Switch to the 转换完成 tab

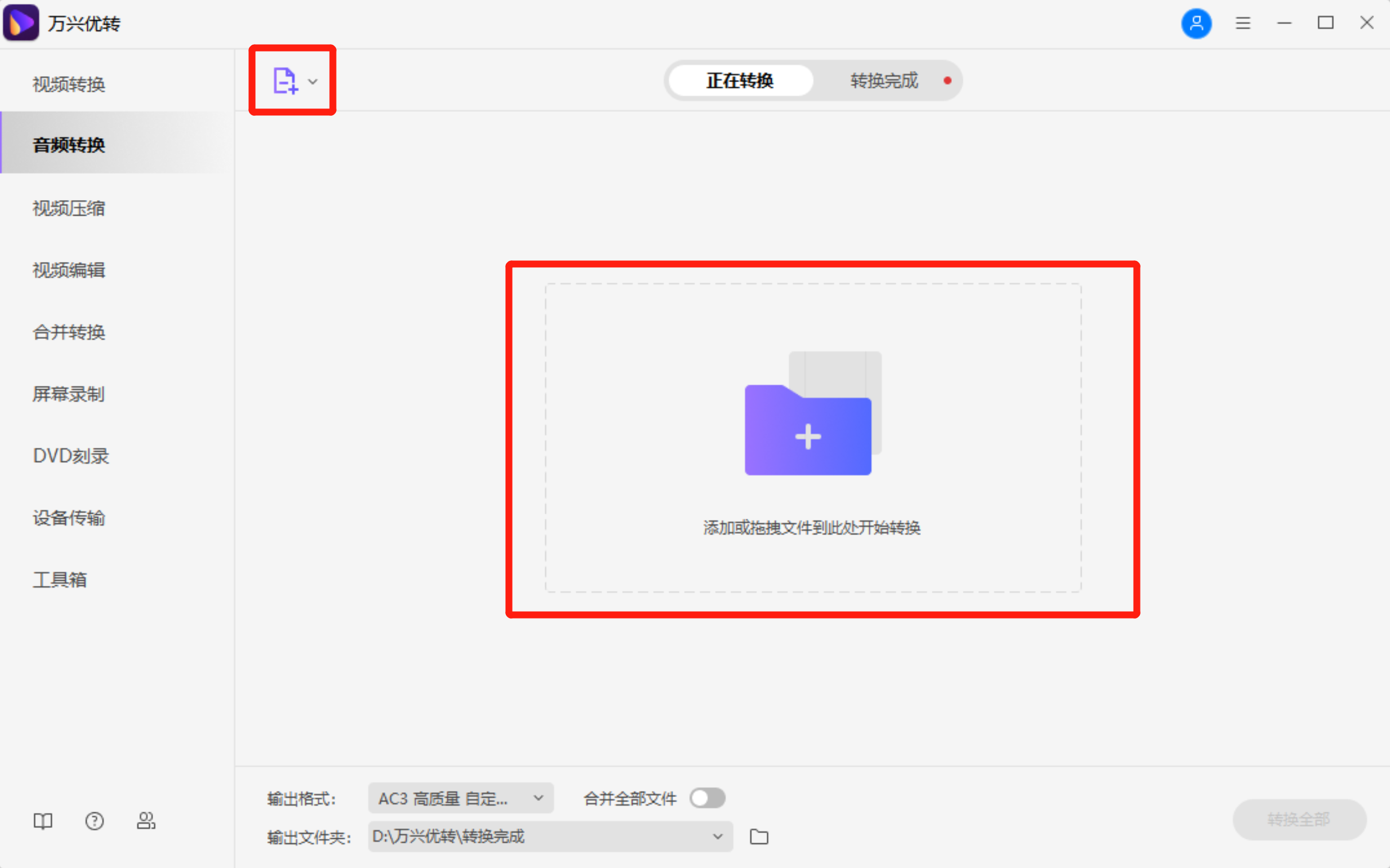(x=884, y=80)
